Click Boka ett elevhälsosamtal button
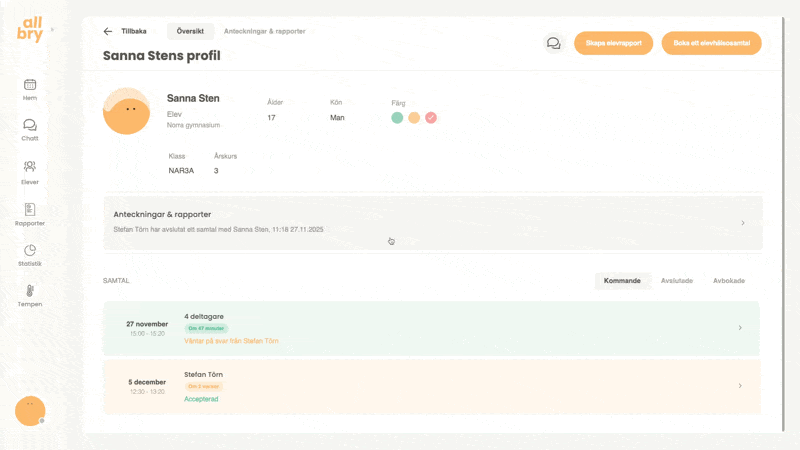800x450 pixels. point(711,43)
